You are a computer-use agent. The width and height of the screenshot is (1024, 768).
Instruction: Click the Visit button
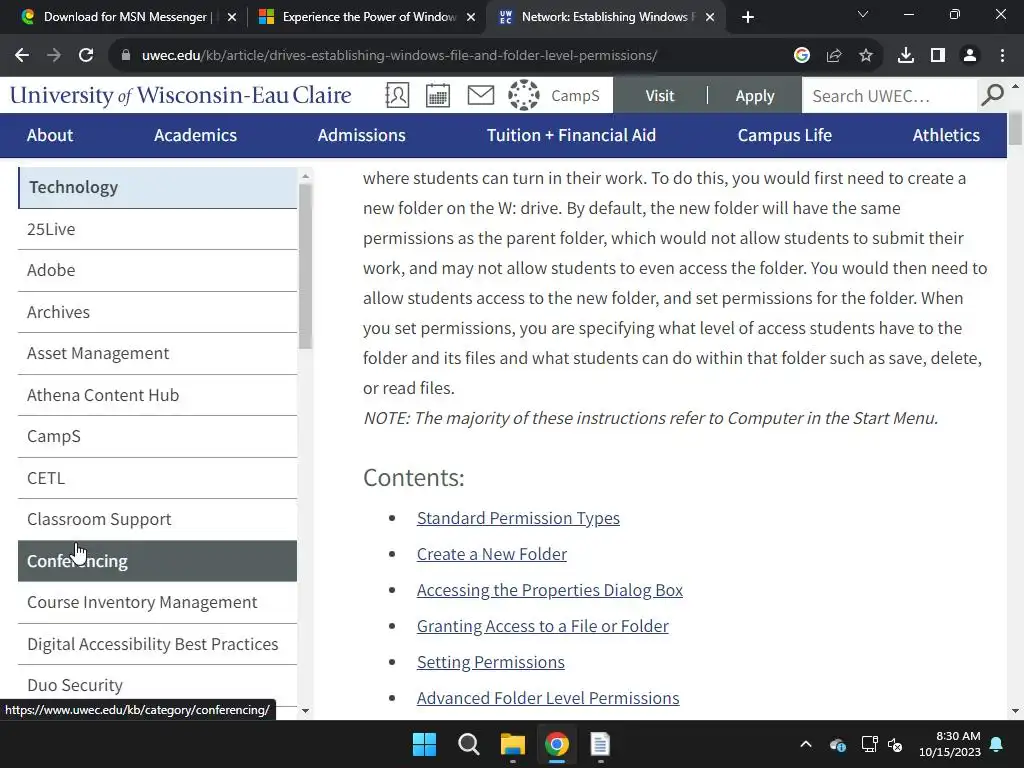point(660,95)
